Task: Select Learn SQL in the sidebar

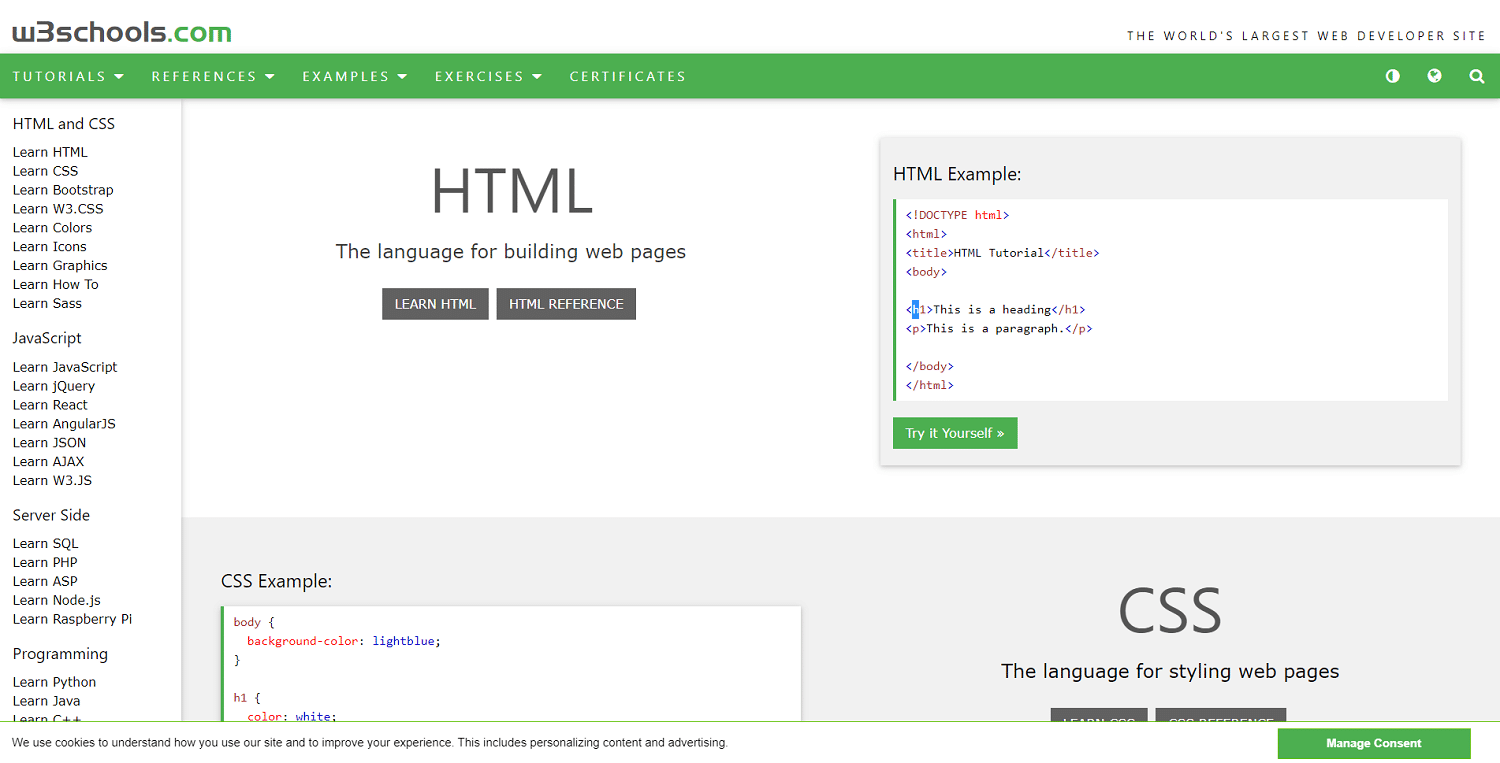Action: (45, 542)
